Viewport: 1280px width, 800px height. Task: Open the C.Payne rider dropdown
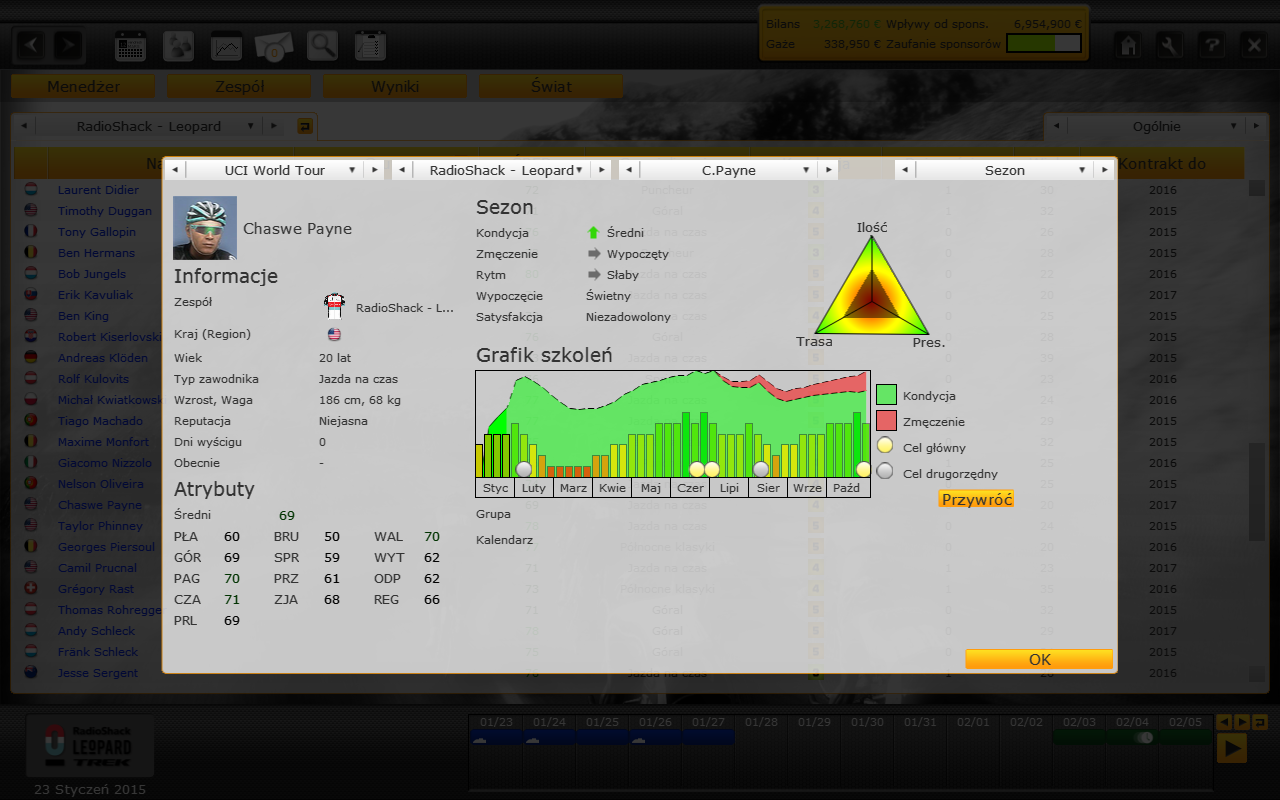[x=728, y=170]
